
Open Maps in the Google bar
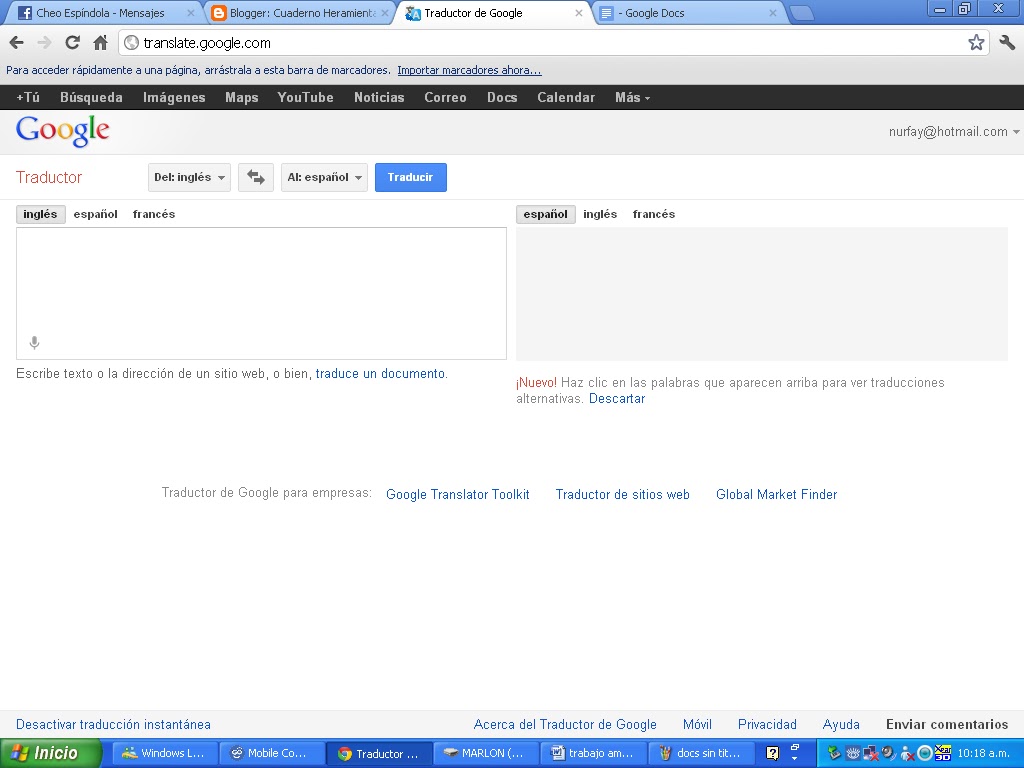pos(242,97)
